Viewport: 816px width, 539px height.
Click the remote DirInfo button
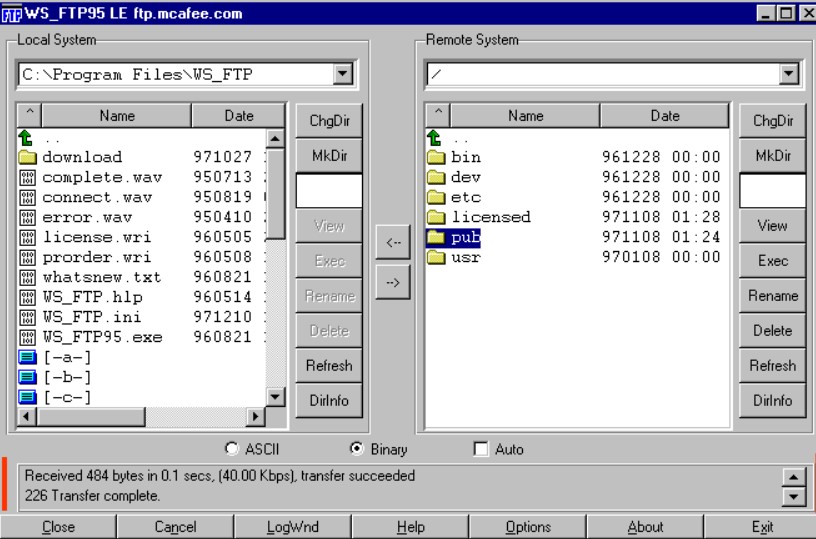[772, 401]
